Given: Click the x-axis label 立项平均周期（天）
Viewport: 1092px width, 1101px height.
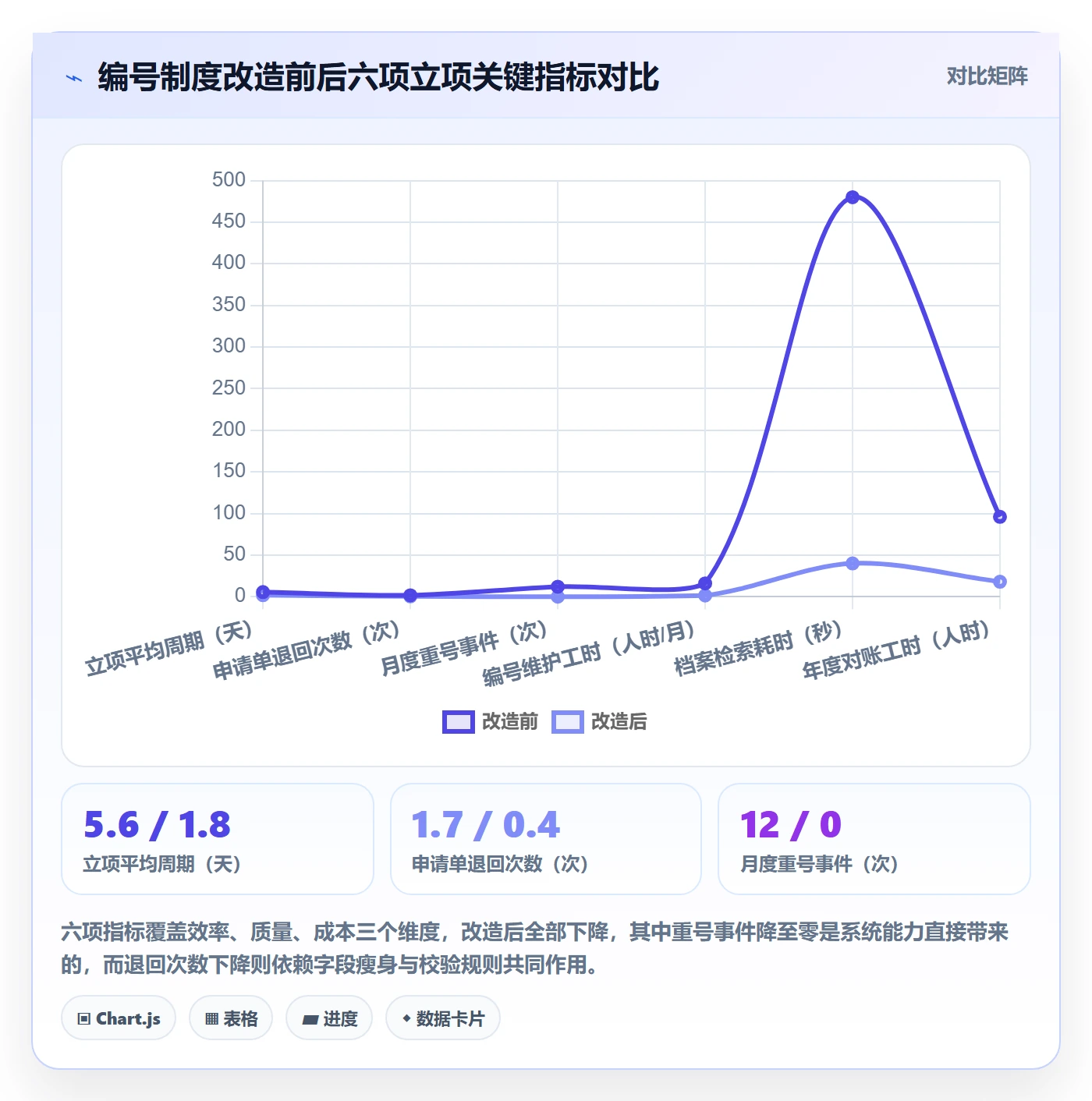Looking at the screenshot, I should coord(169,647).
